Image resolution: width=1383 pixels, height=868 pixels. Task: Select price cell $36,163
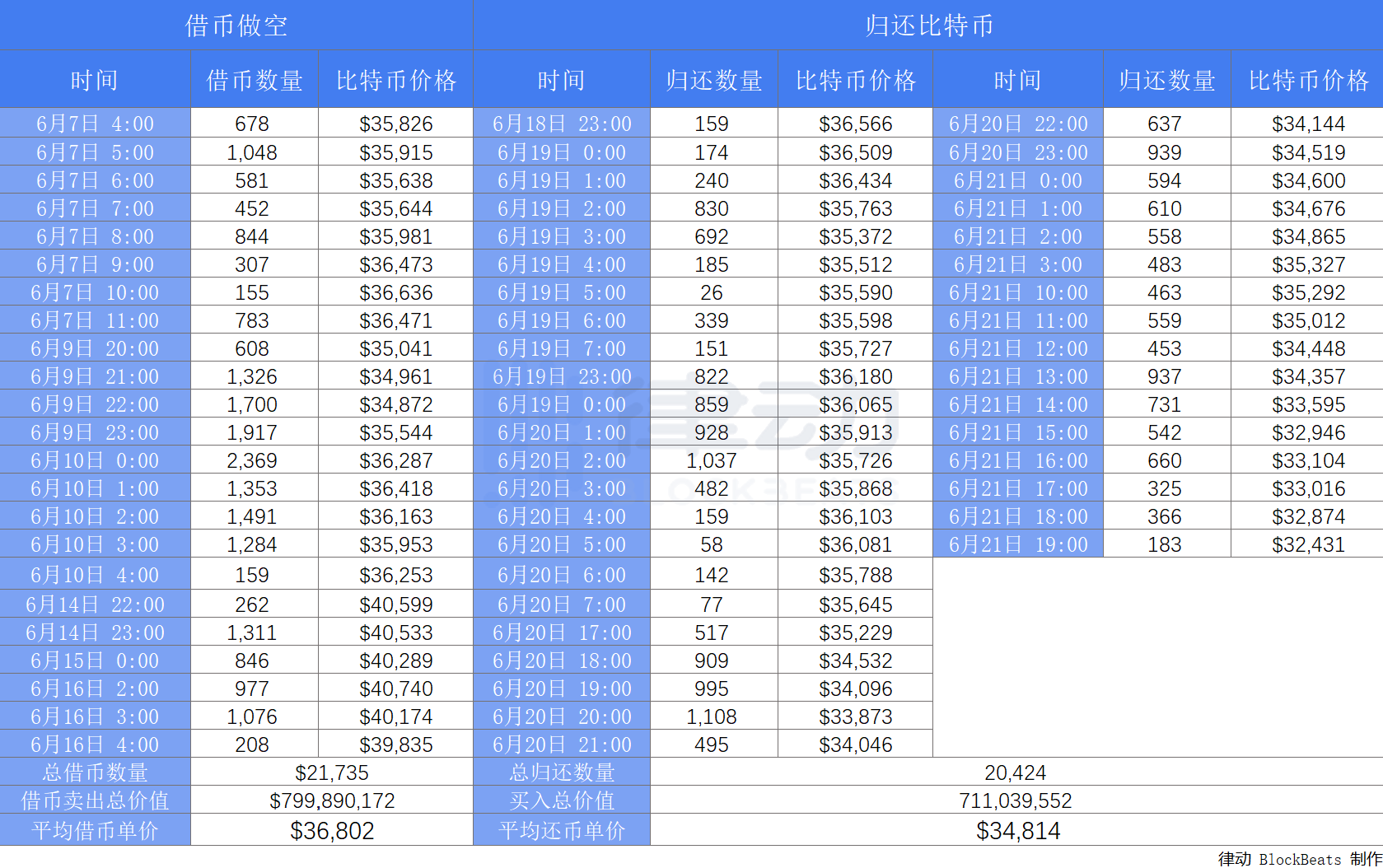click(x=396, y=516)
